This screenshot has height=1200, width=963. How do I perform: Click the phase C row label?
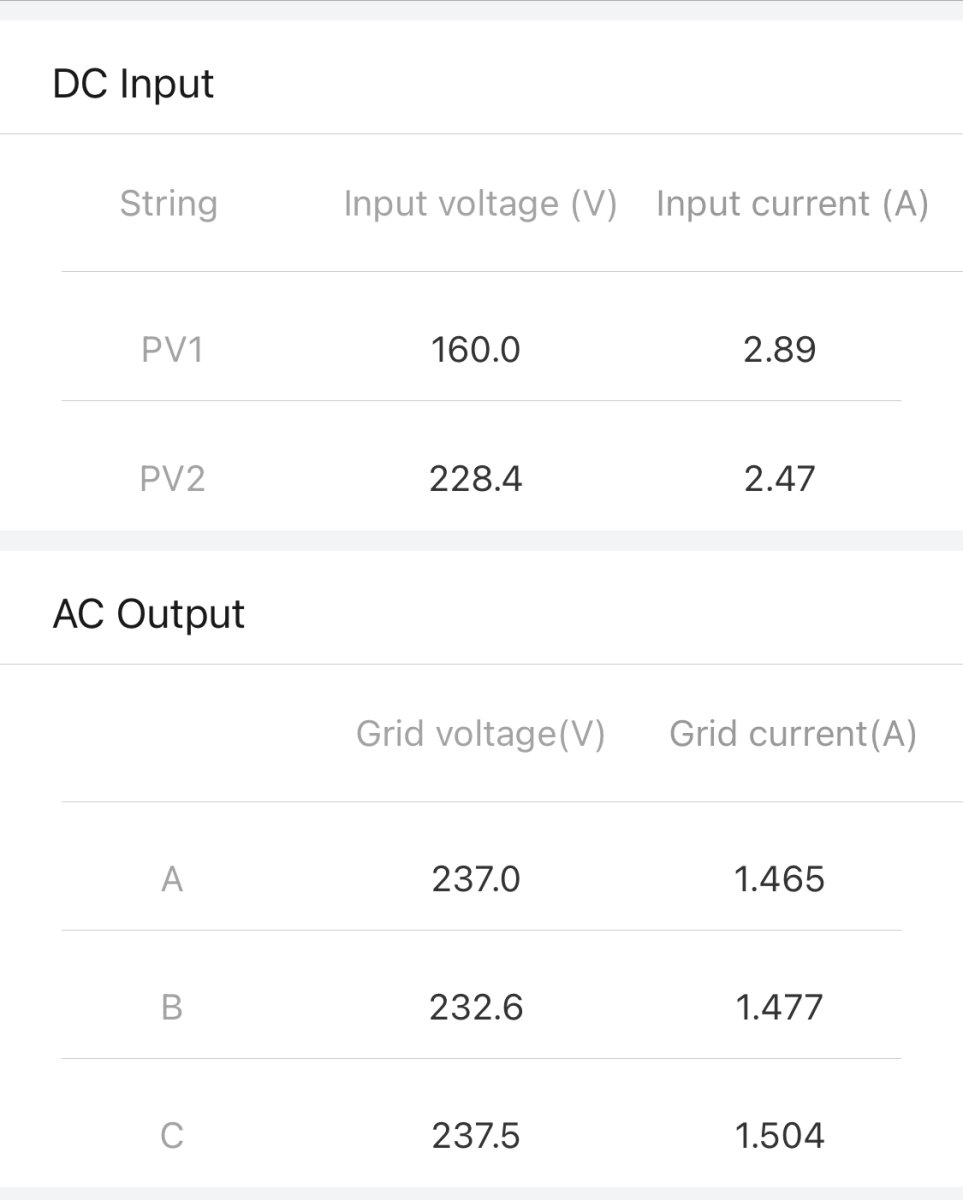172,1137
